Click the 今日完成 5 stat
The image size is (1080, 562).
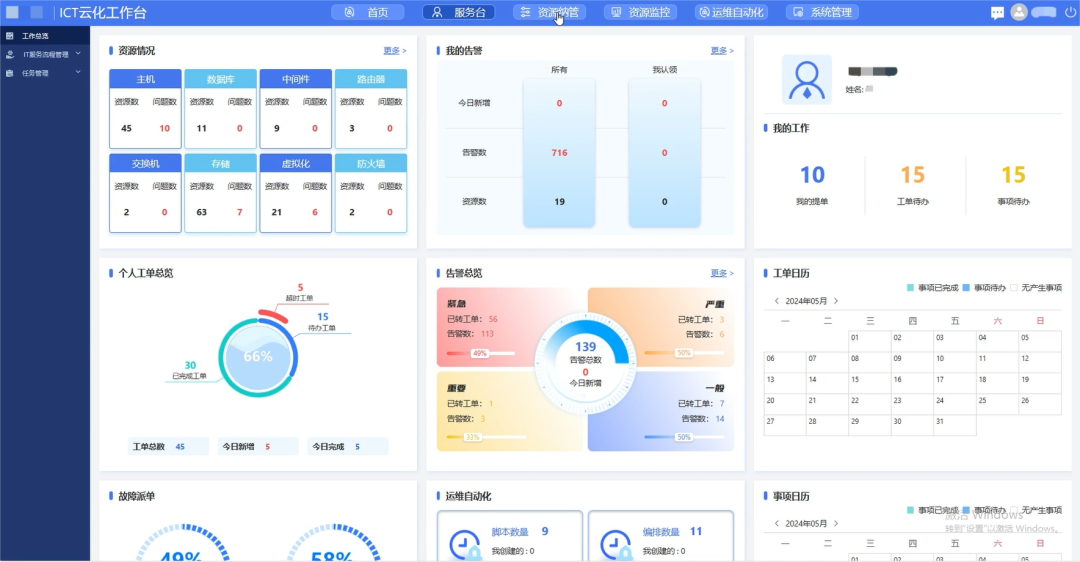(x=348, y=447)
